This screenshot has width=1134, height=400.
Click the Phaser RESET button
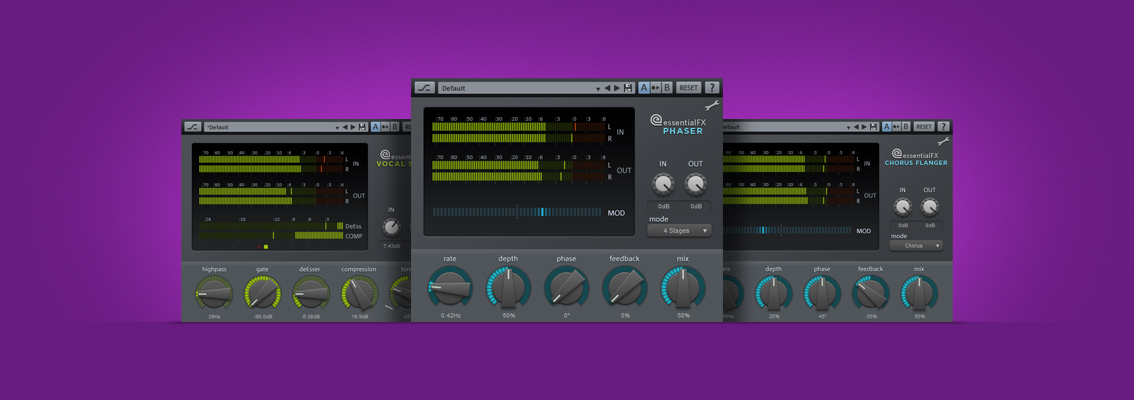(x=688, y=88)
